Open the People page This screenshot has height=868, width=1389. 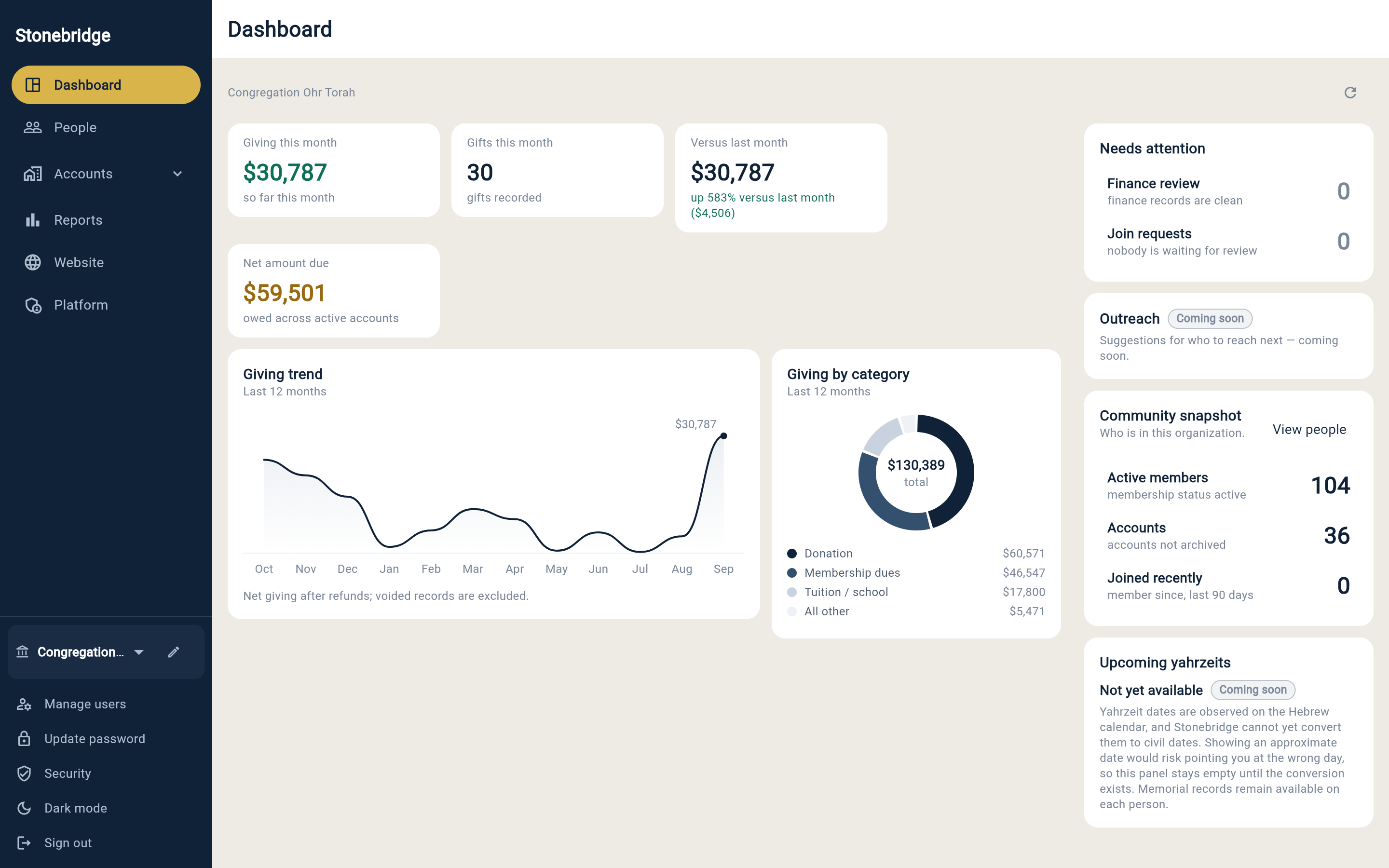pos(106,127)
